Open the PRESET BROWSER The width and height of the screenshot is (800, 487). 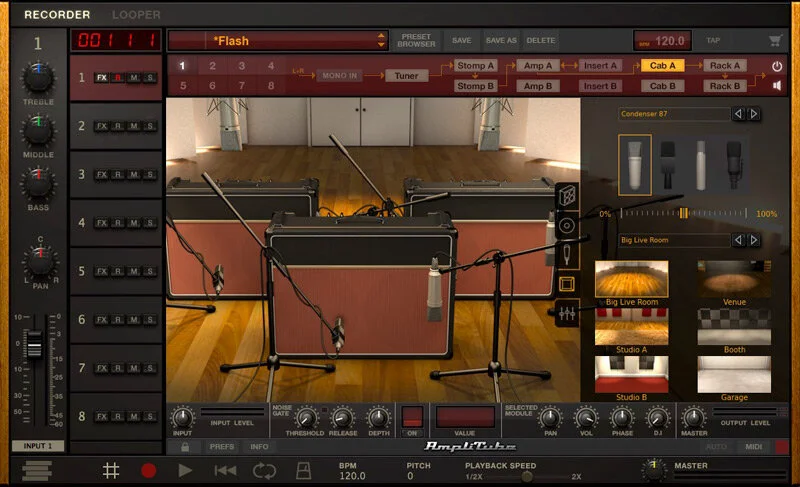tap(416, 40)
